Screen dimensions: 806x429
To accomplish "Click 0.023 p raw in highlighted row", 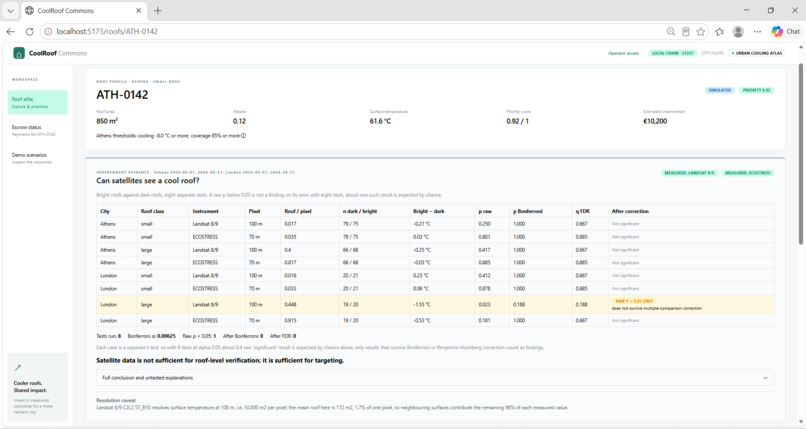I will [484, 305].
